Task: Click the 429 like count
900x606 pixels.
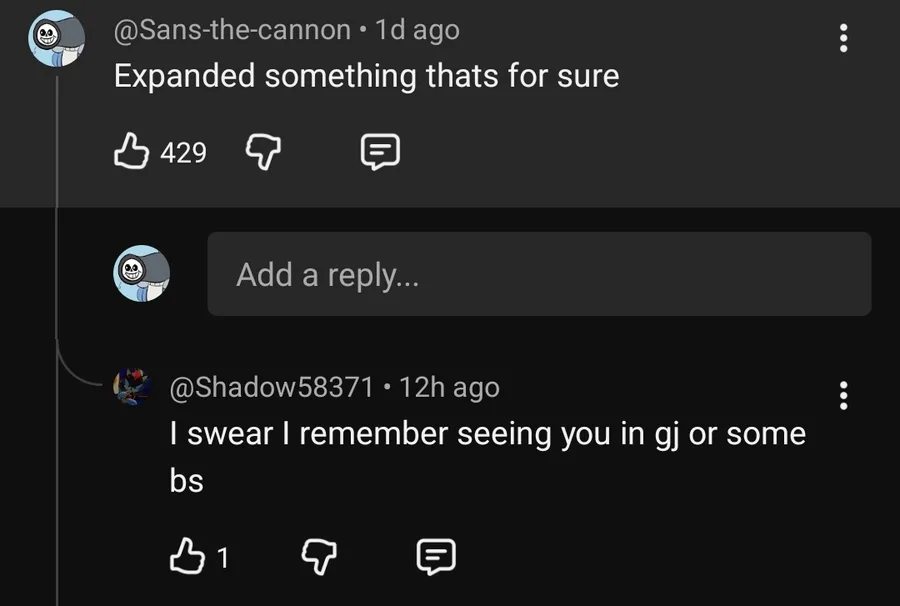Action: click(183, 153)
